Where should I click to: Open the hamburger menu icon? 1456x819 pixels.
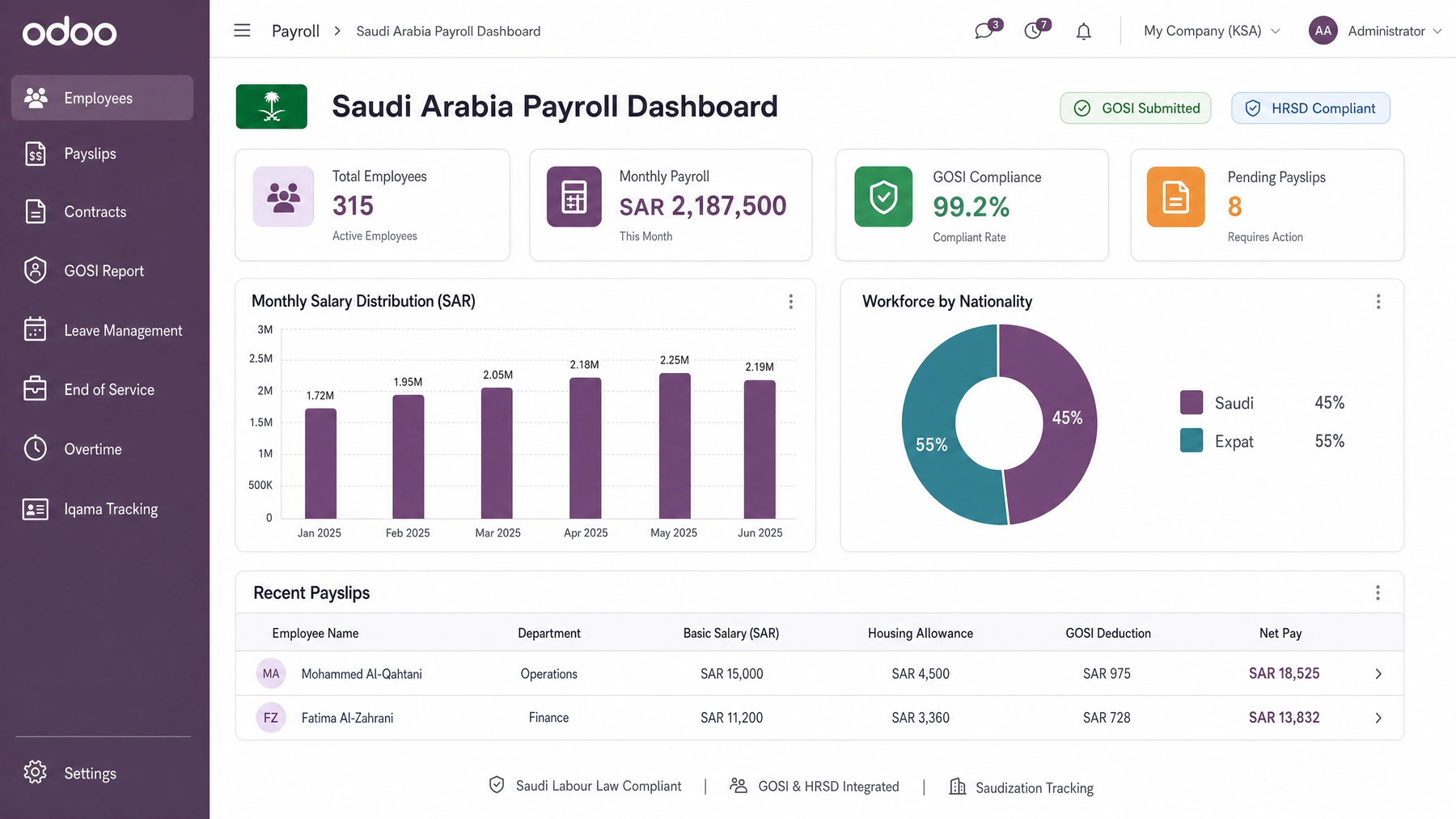(242, 31)
